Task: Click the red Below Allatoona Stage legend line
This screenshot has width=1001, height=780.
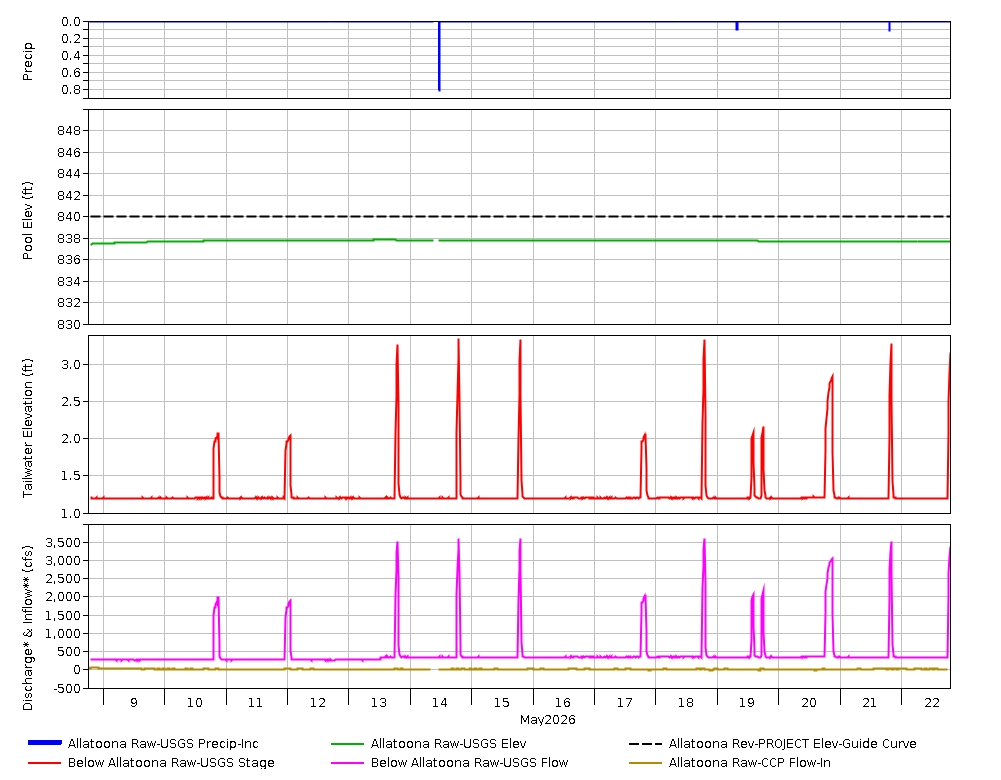Action: coord(45,762)
